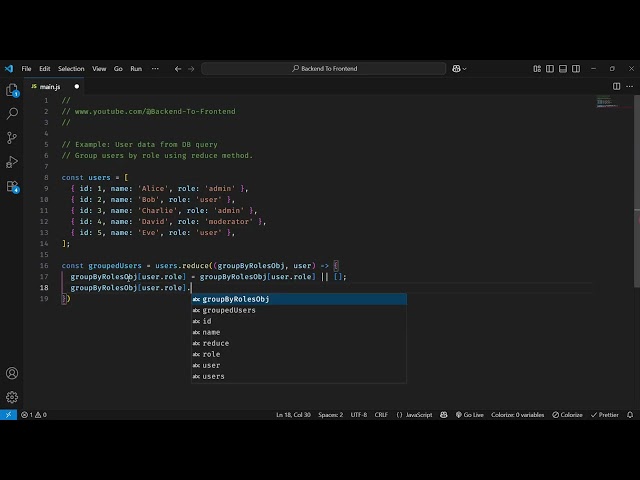Select name suggestion
The width and height of the screenshot is (640, 480).
pyautogui.click(x=299, y=332)
